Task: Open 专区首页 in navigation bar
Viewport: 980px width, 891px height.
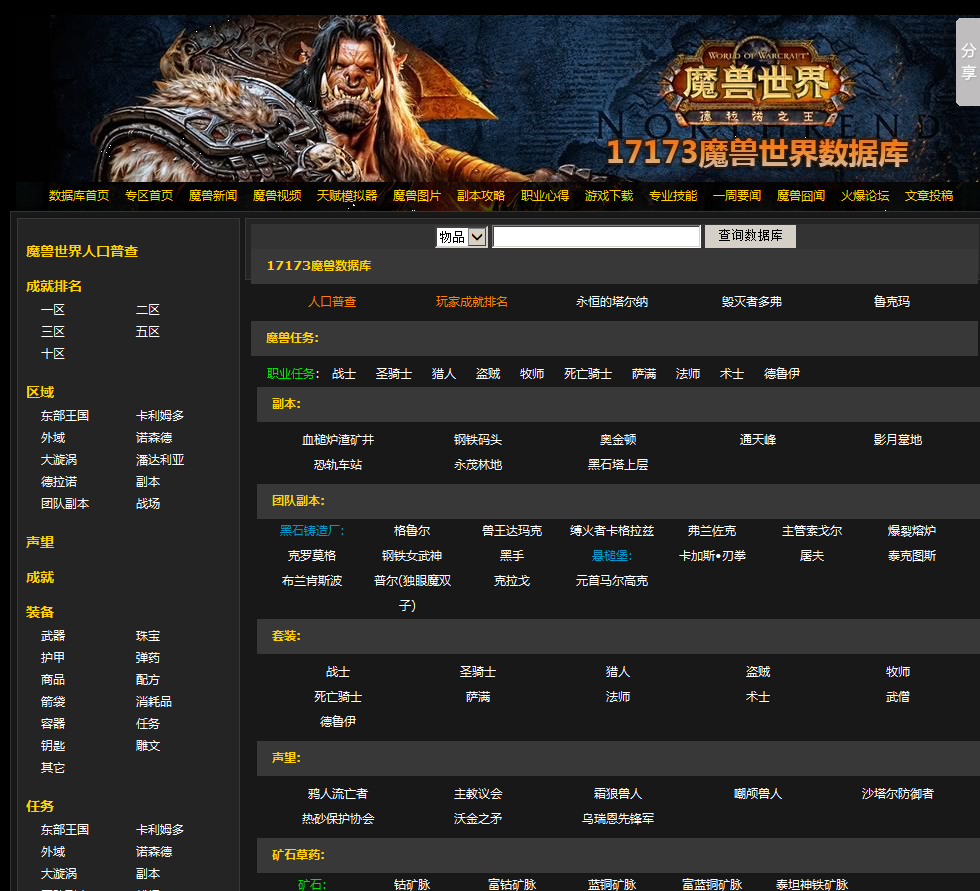Action: click(149, 196)
